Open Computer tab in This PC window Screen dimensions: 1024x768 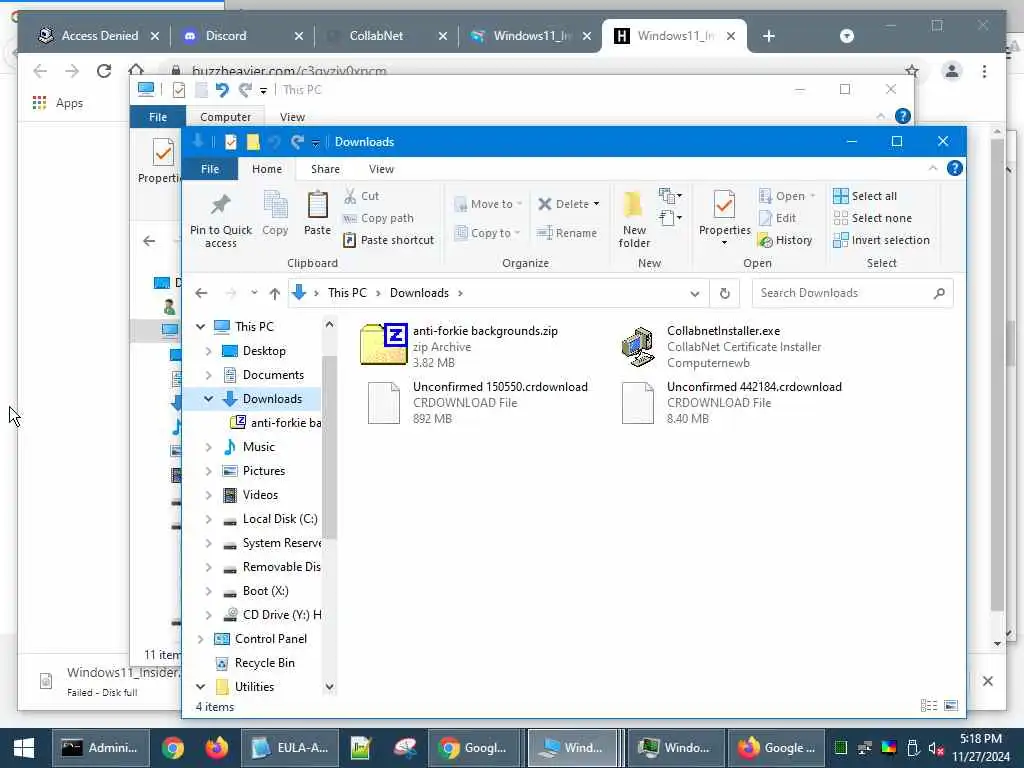(x=225, y=117)
